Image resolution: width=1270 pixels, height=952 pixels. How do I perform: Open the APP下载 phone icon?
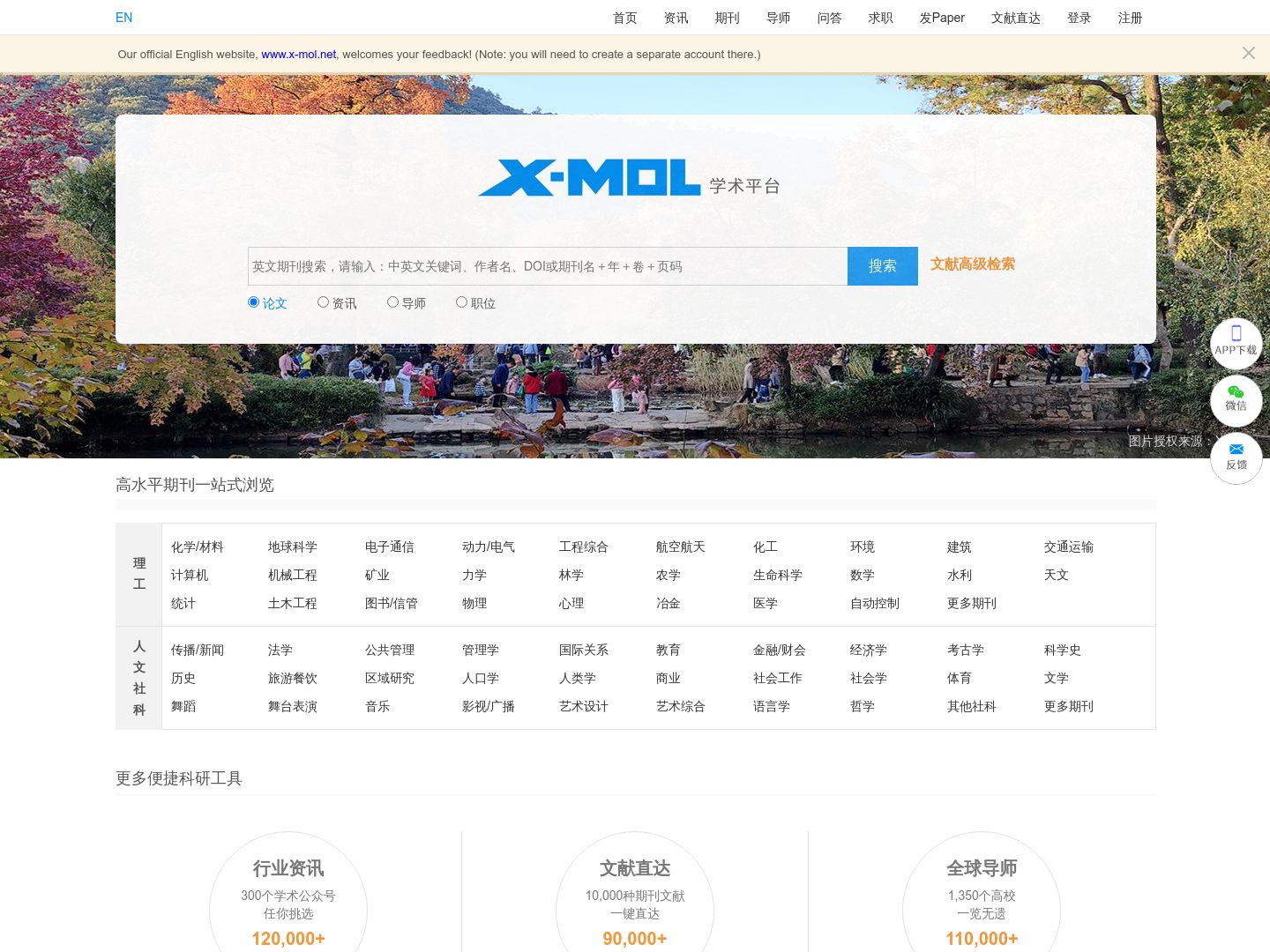[x=1236, y=343]
